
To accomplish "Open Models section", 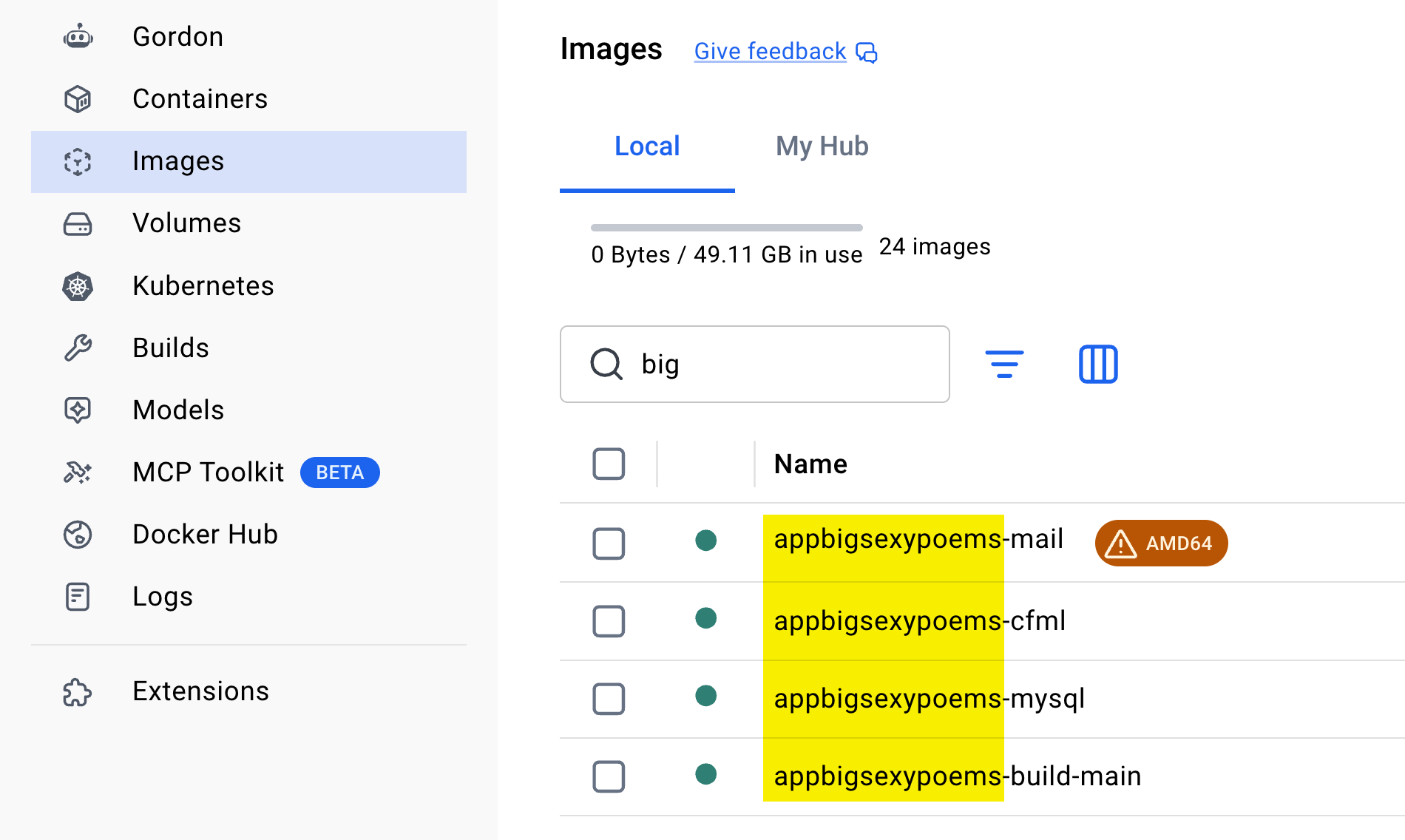I will click(x=248, y=410).
